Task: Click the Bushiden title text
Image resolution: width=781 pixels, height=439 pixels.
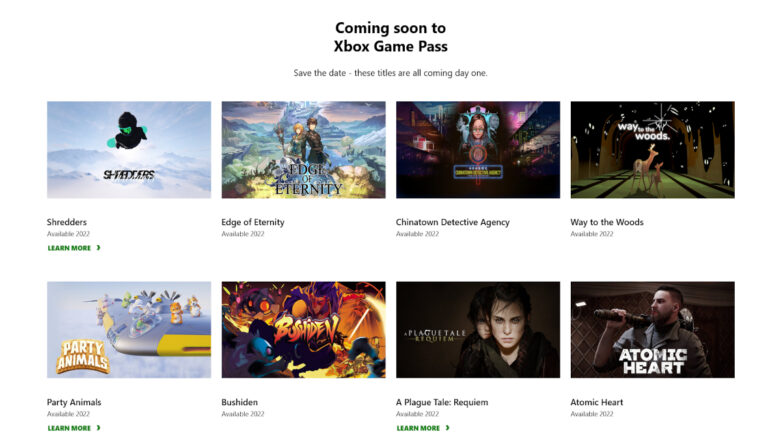Action: tap(240, 402)
